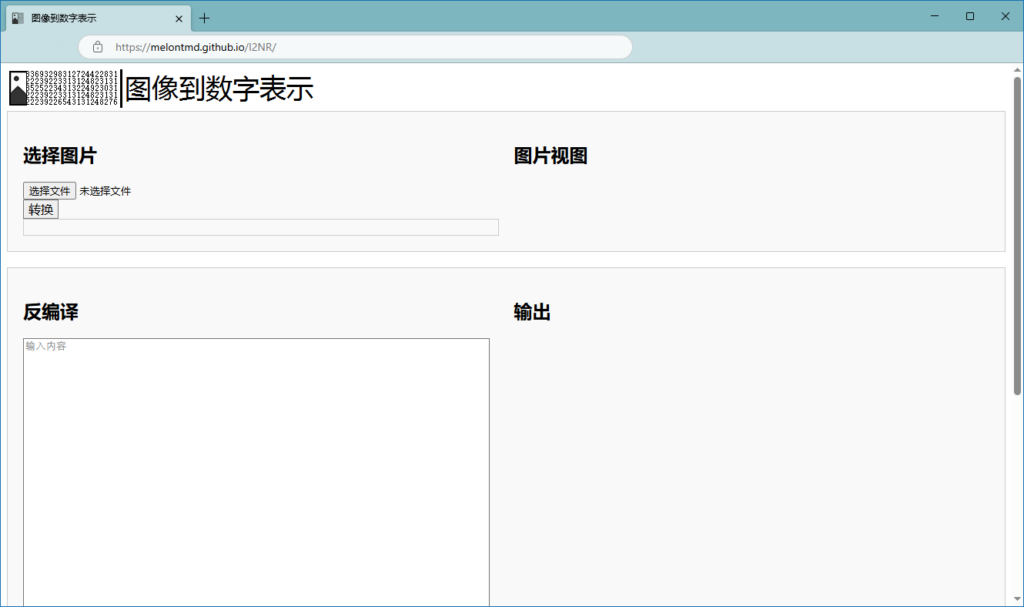Maximize the browser window

970,16
